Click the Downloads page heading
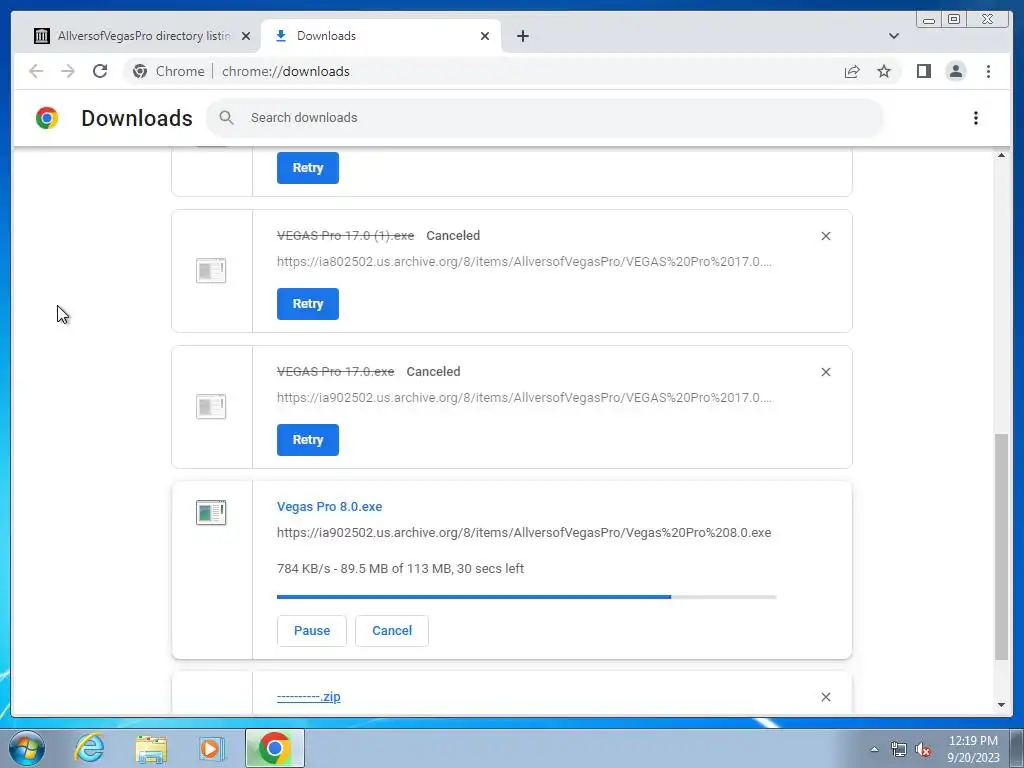Viewport: 1024px width, 768px height. [136, 118]
